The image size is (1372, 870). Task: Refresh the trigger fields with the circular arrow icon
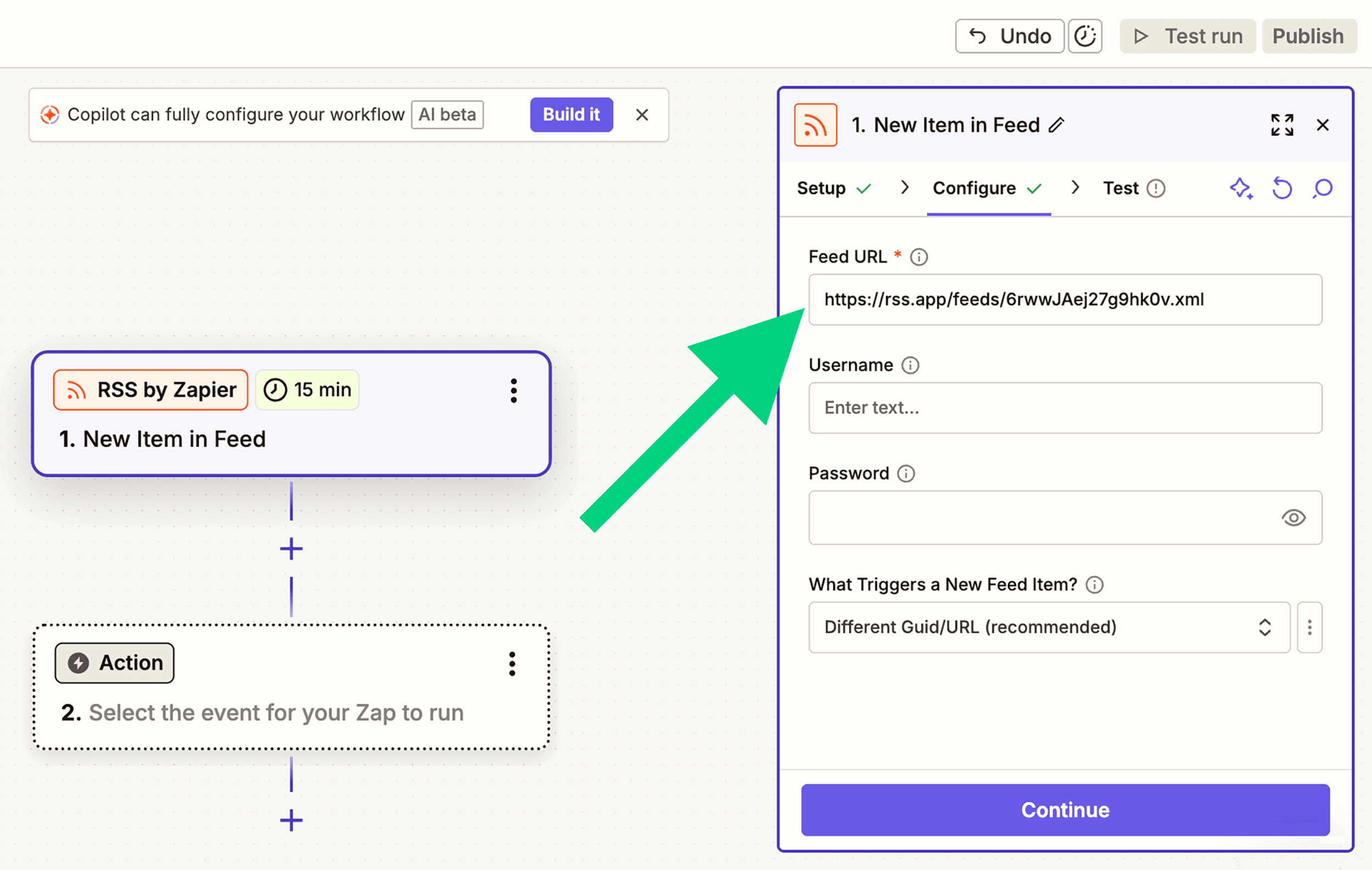tap(1282, 189)
